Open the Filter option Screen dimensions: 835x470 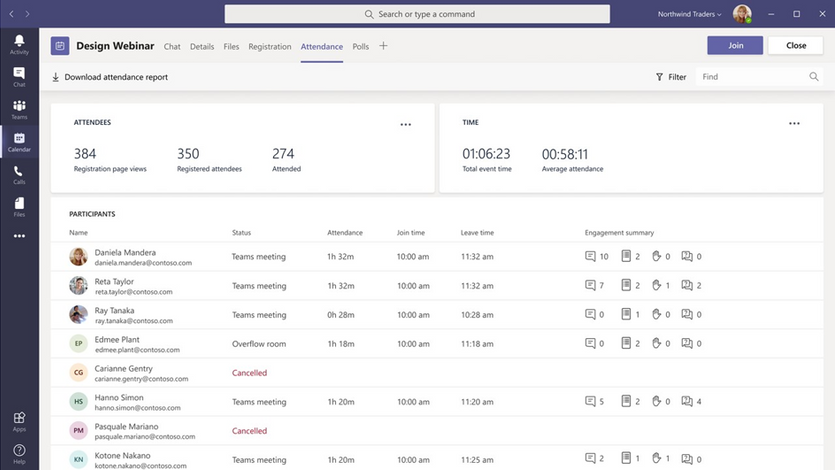tap(671, 77)
